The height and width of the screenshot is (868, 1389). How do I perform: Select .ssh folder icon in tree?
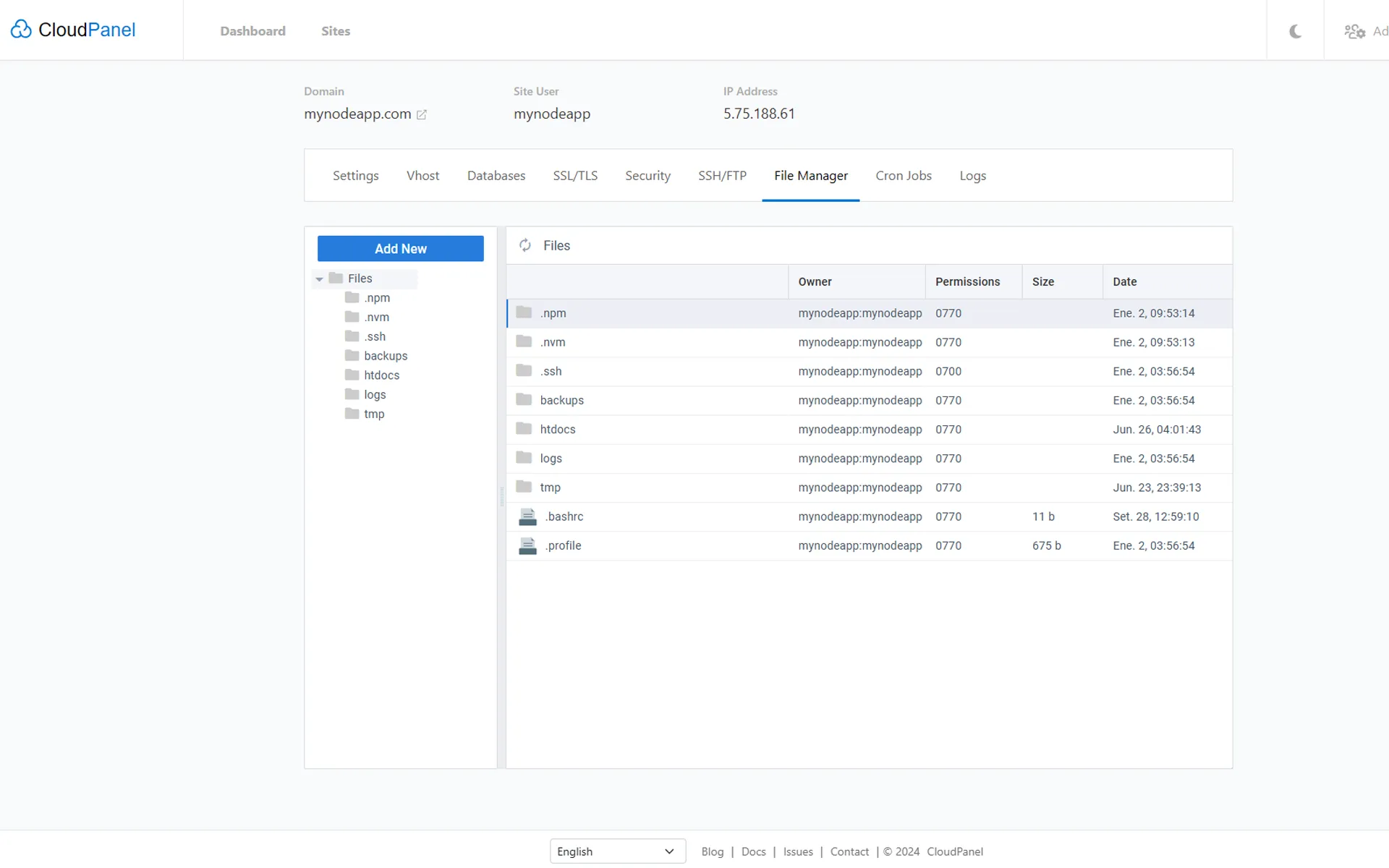click(352, 336)
